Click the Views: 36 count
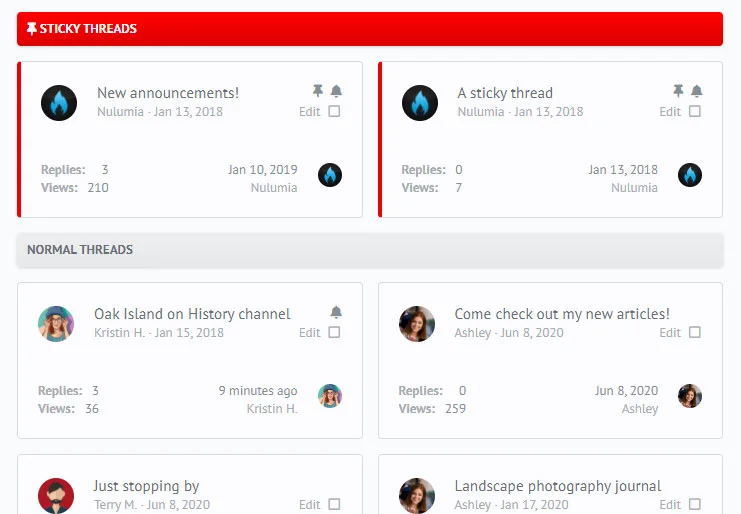741x514 pixels. [x=92, y=409]
